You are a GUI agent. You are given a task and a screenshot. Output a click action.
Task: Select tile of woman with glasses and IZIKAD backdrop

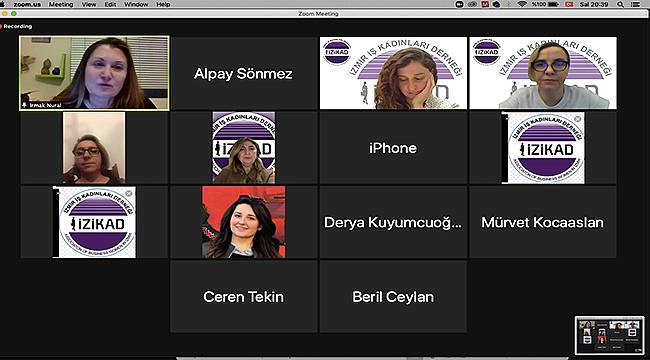(543, 73)
